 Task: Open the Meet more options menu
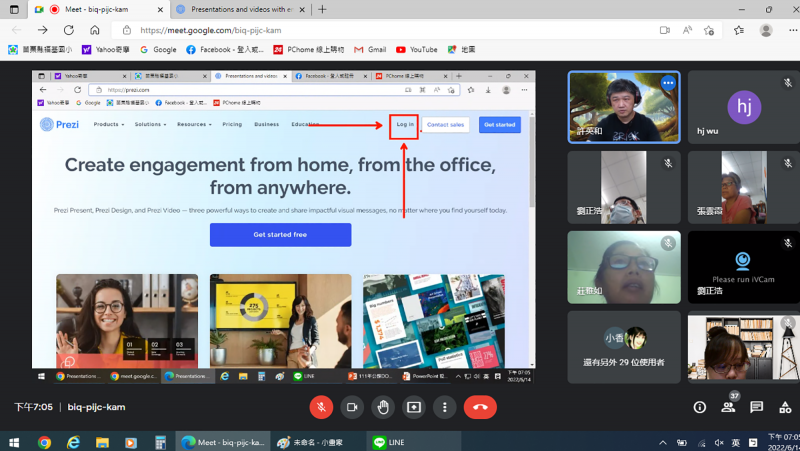pyautogui.click(x=445, y=407)
